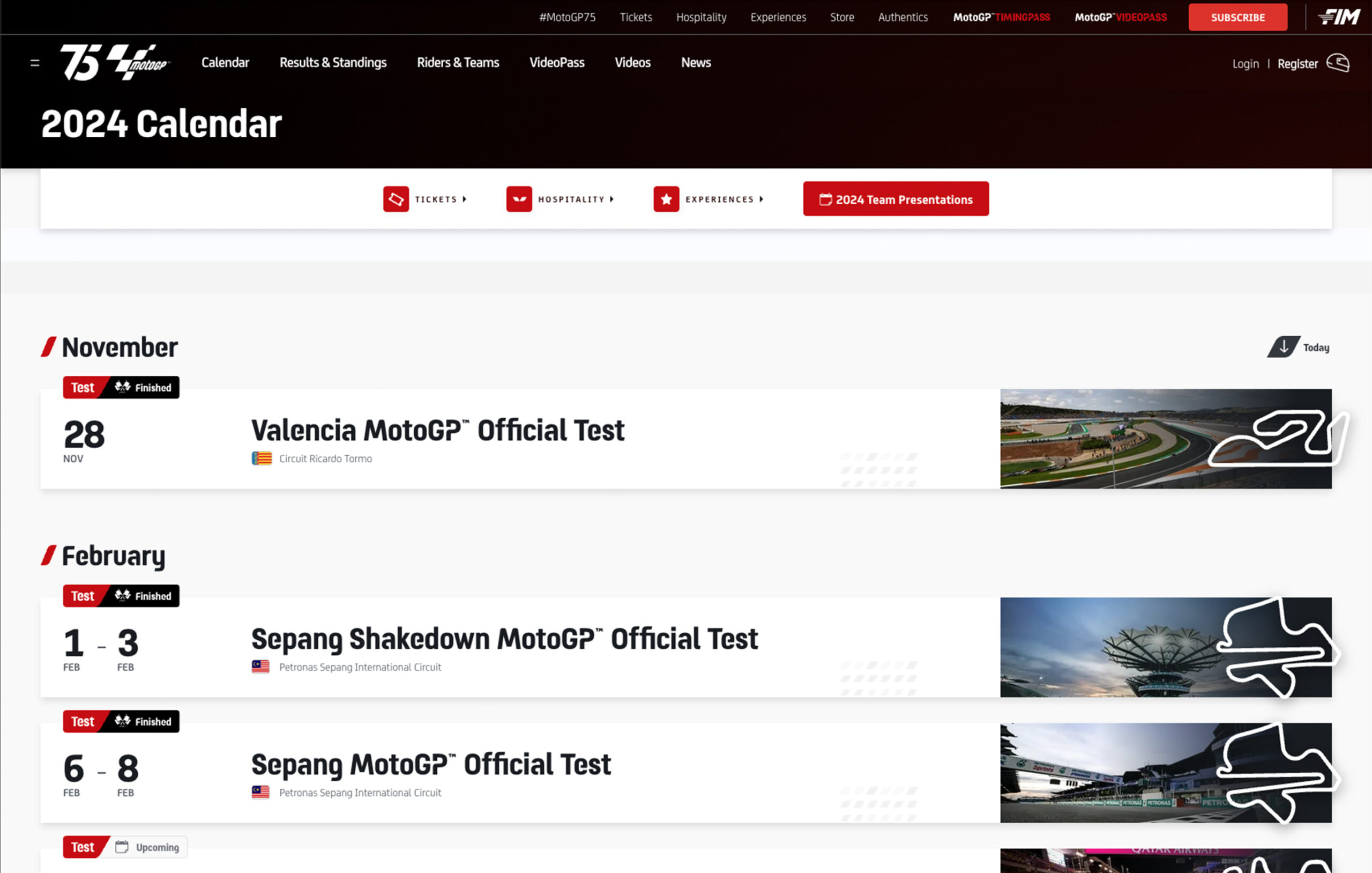This screenshot has width=1372, height=873.
Task: Click the Valencia circuit track outline
Action: point(1278,438)
